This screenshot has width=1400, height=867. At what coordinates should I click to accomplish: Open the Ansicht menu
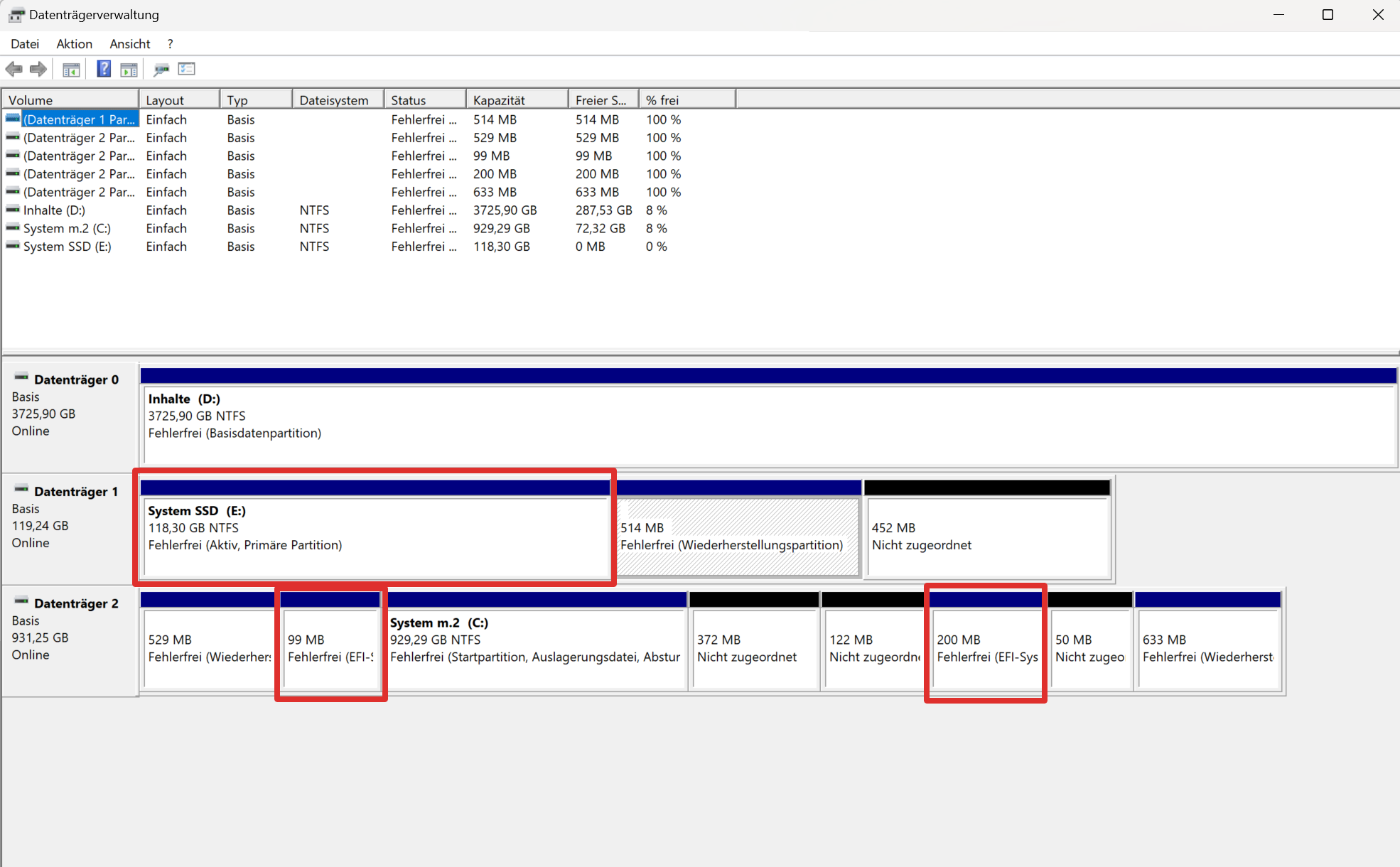[129, 44]
